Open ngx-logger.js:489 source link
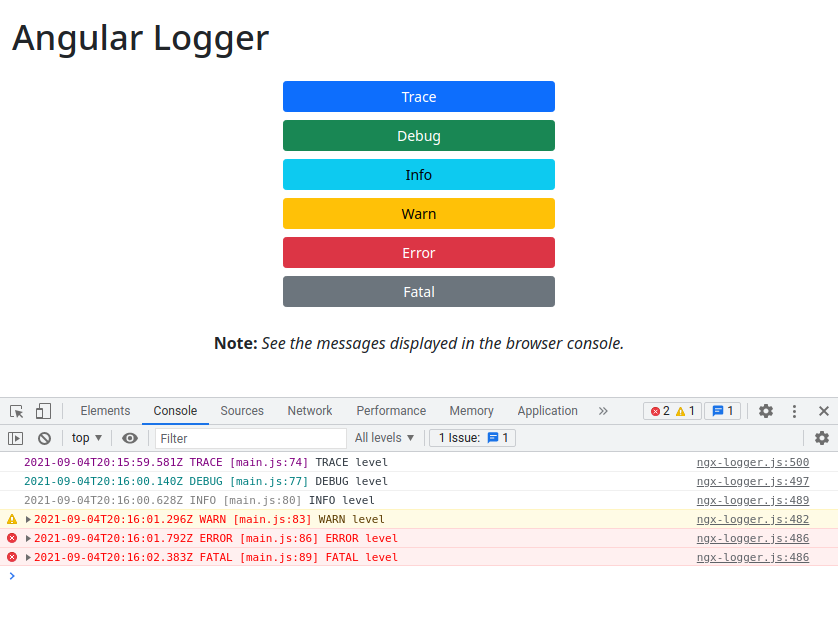This screenshot has width=838, height=617. click(x=752, y=500)
